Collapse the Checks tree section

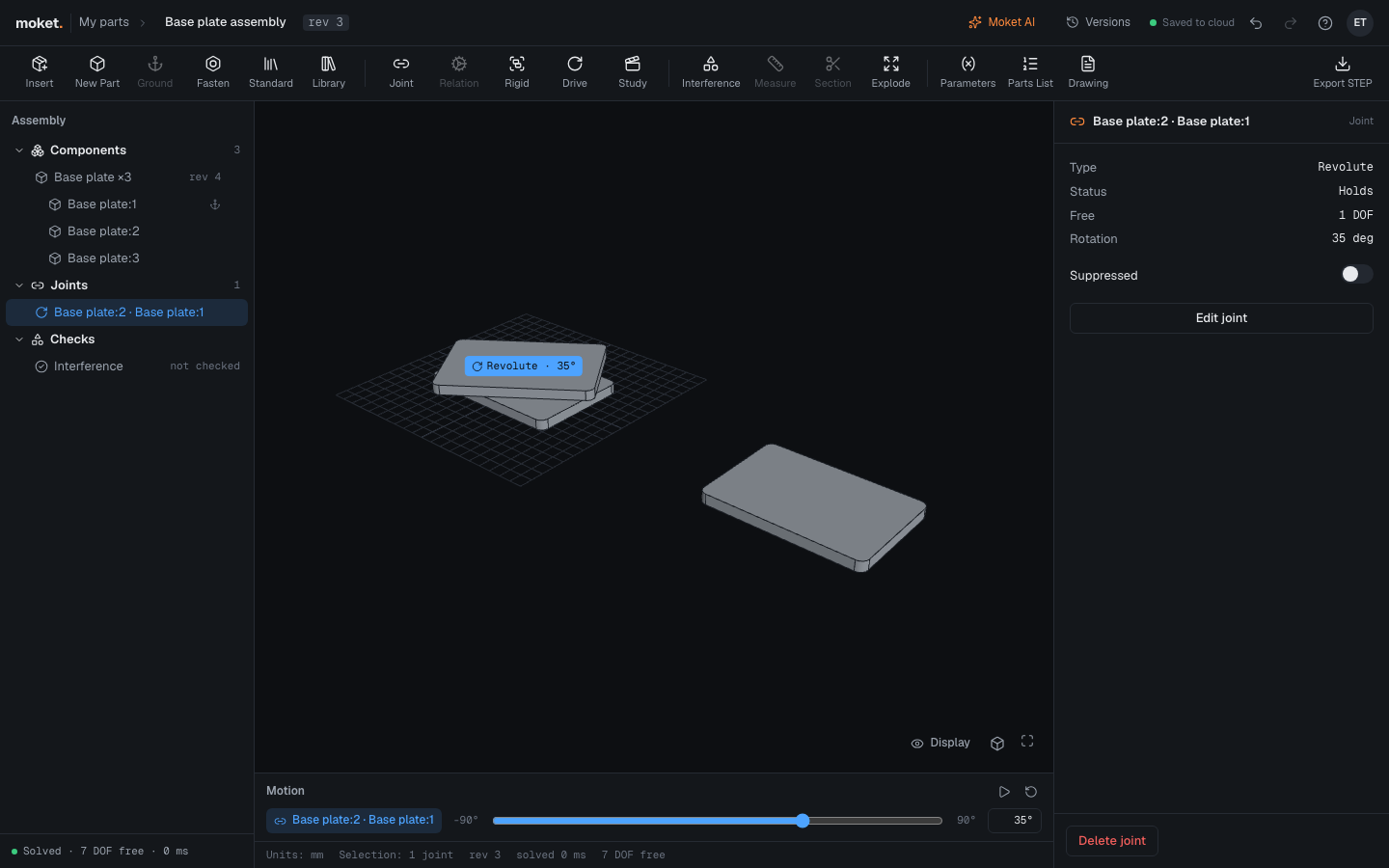[x=19, y=339]
